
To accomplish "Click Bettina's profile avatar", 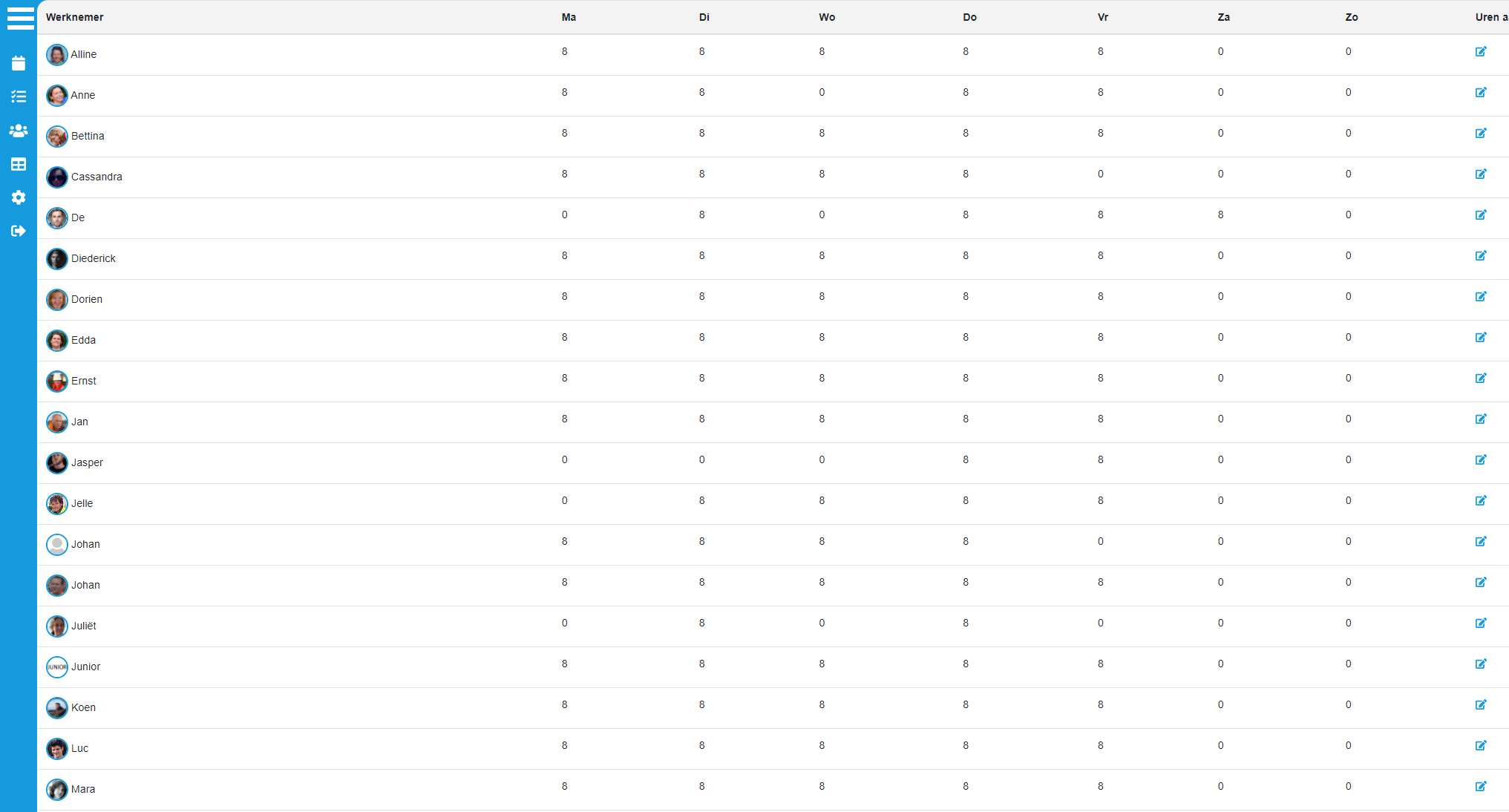I will [57, 137].
